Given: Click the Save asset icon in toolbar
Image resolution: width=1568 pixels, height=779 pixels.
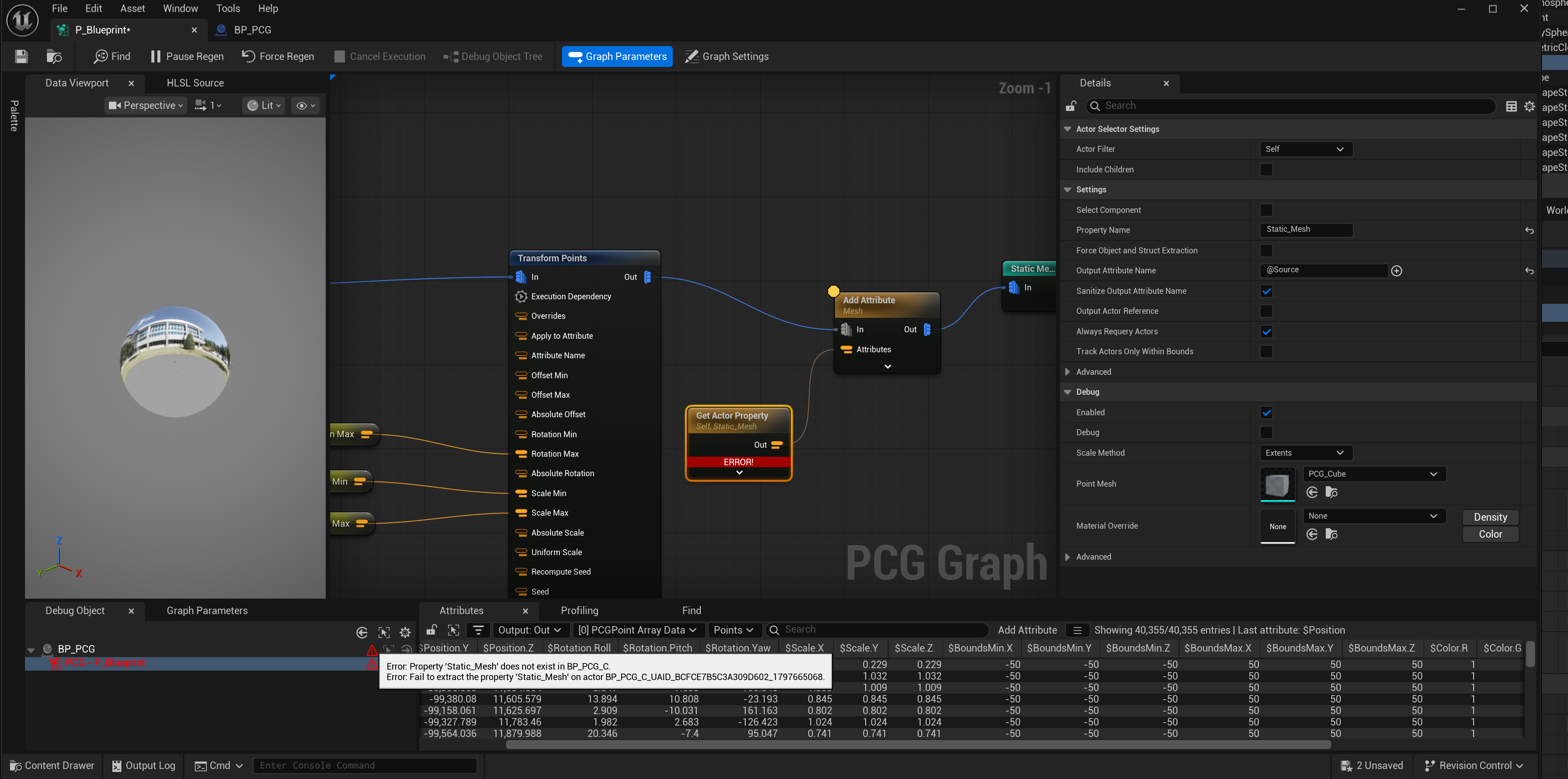Looking at the screenshot, I should [x=21, y=56].
